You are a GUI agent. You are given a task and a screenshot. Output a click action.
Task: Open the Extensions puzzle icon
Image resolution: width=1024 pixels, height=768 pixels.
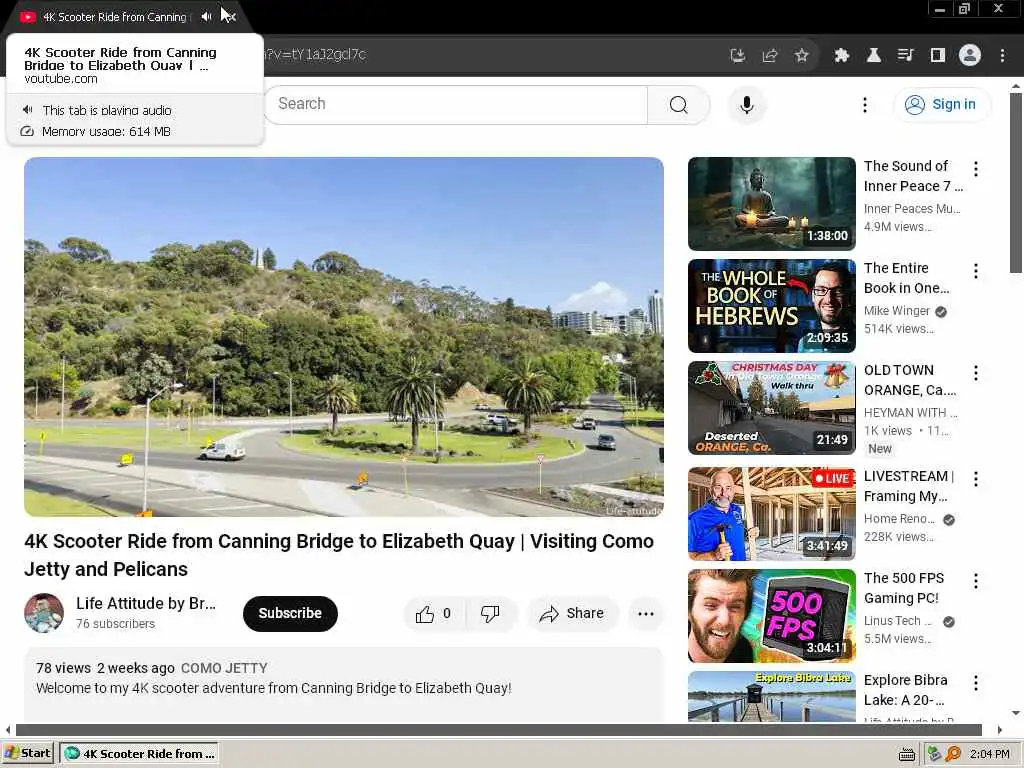tap(842, 56)
